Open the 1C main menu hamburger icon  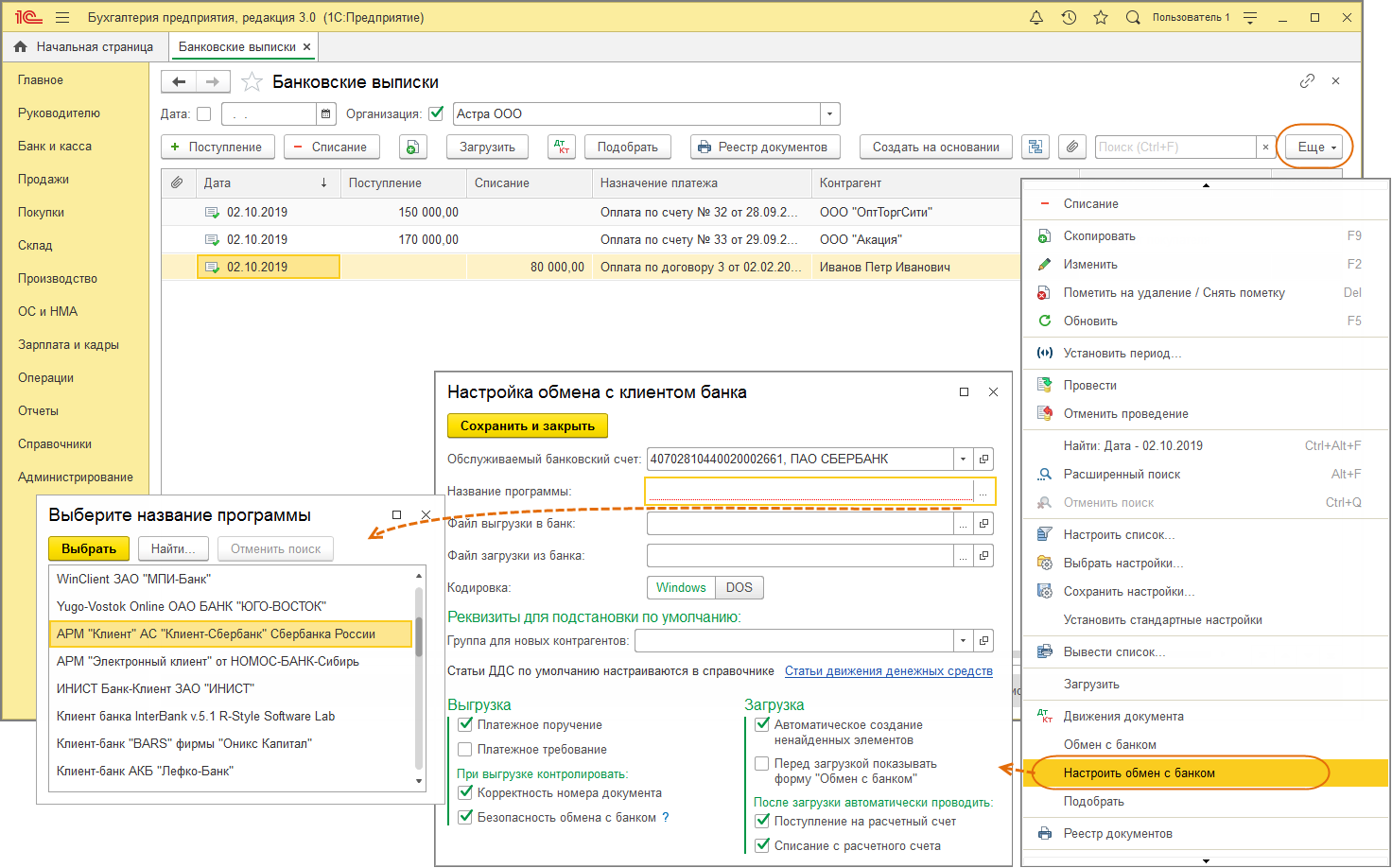pos(62,17)
